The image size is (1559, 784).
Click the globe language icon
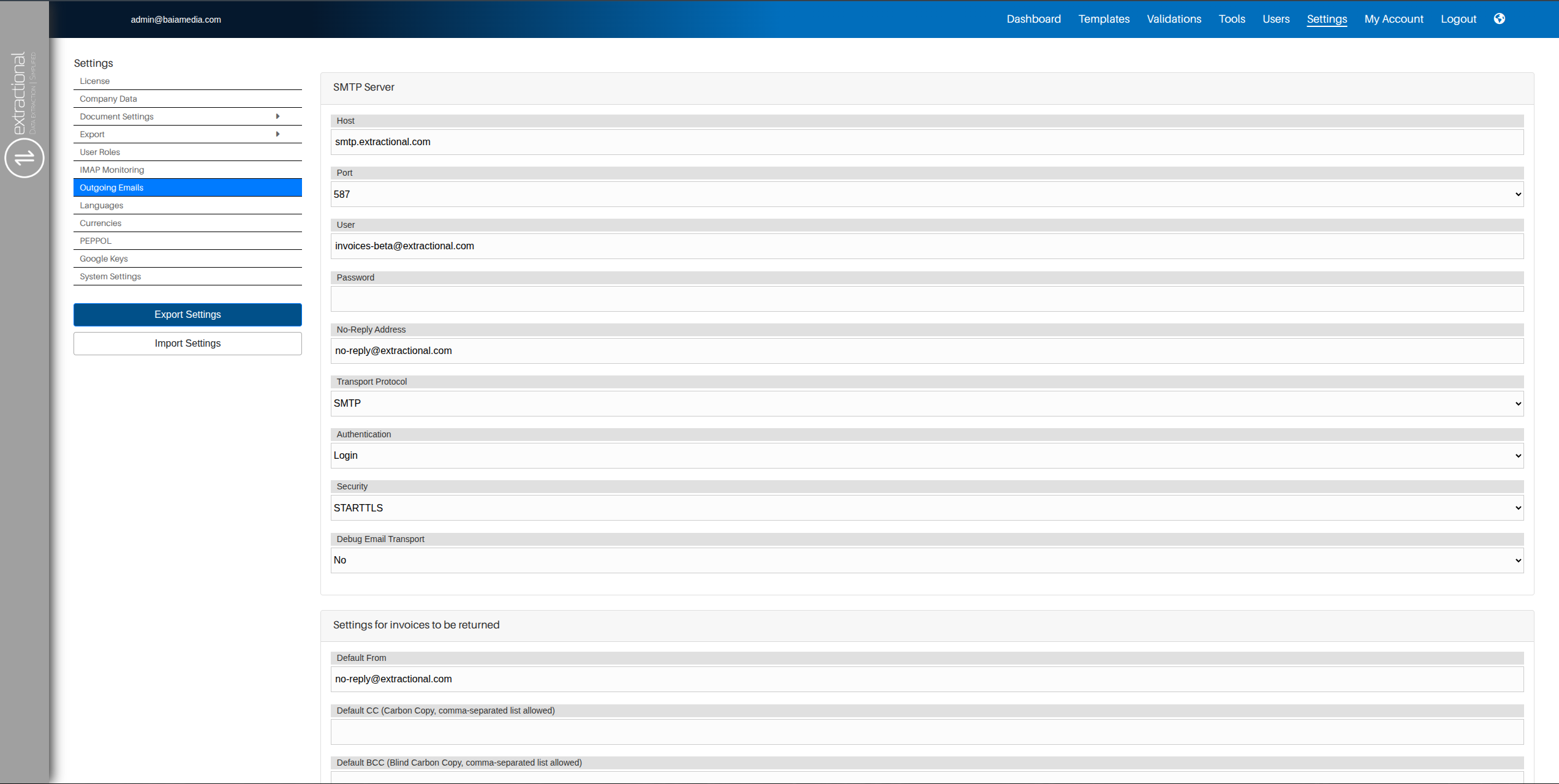1499,19
